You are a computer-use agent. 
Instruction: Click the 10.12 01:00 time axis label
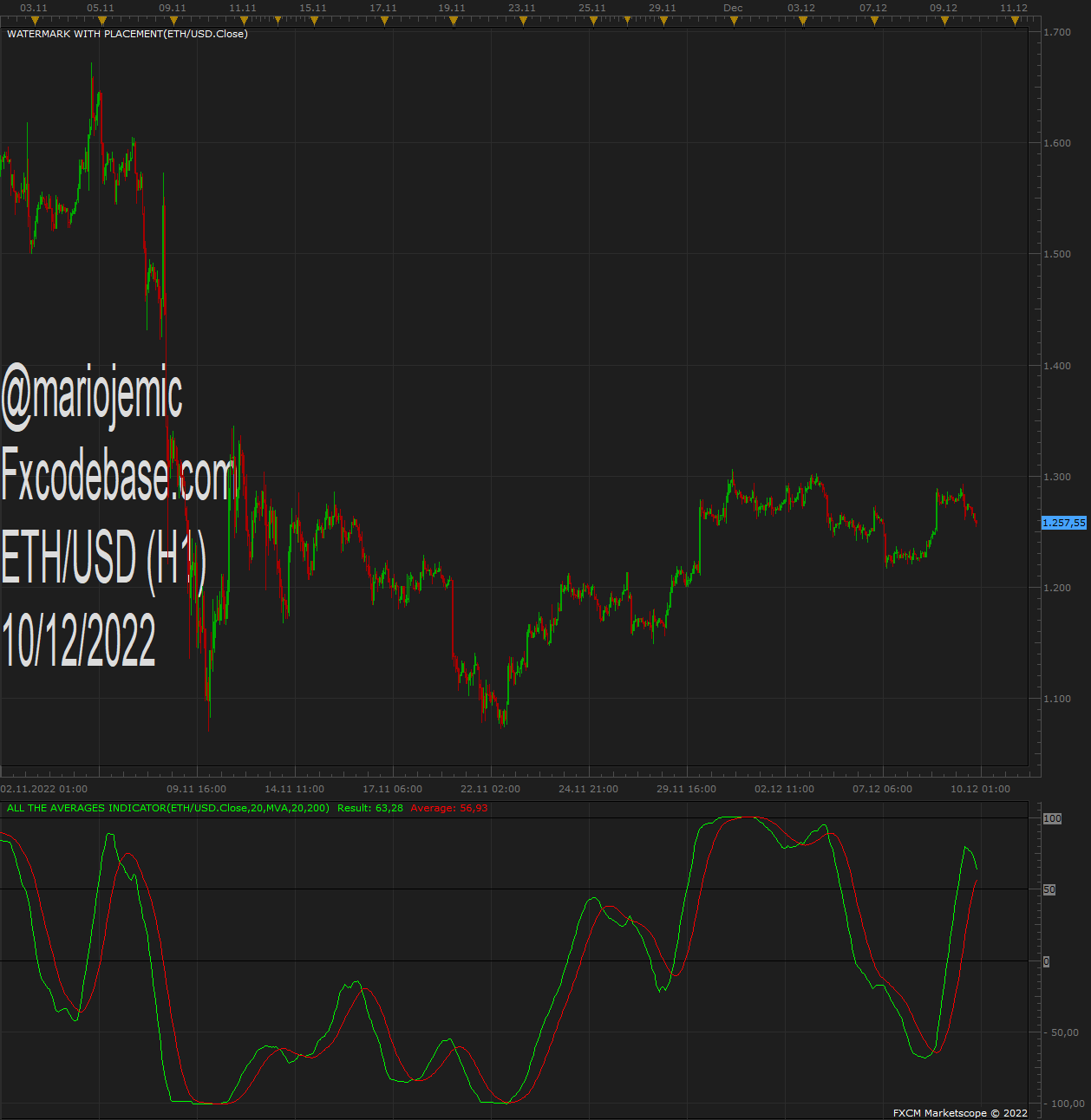(x=981, y=789)
